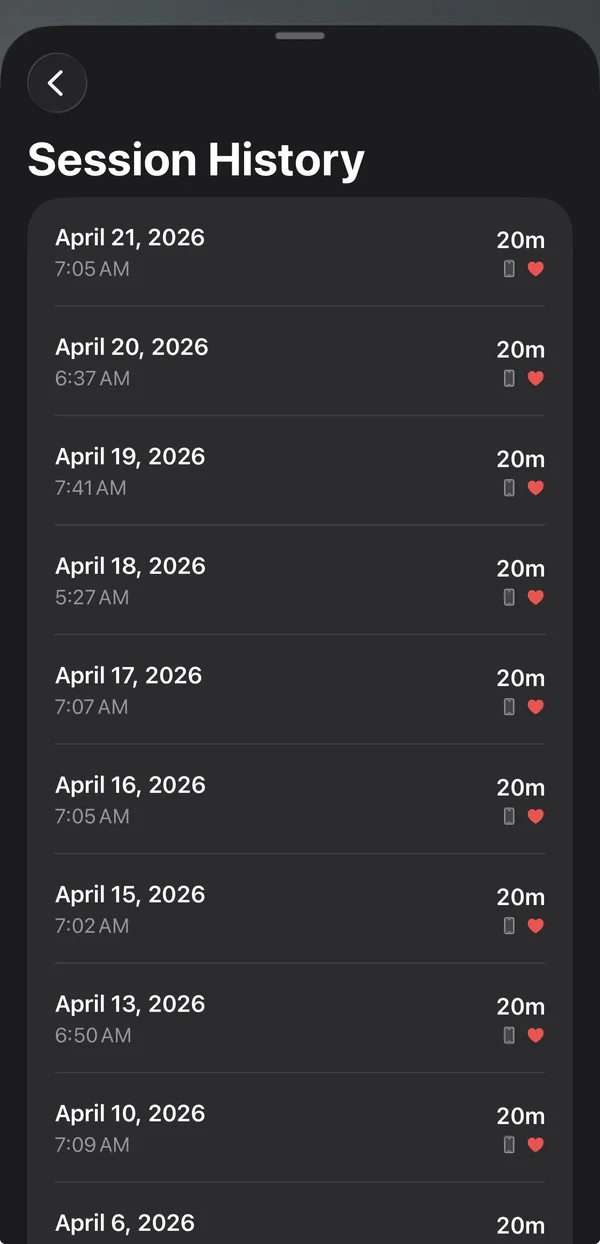Tap the Session History title
This screenshot has width=600, height=1244.
point(196,159)
